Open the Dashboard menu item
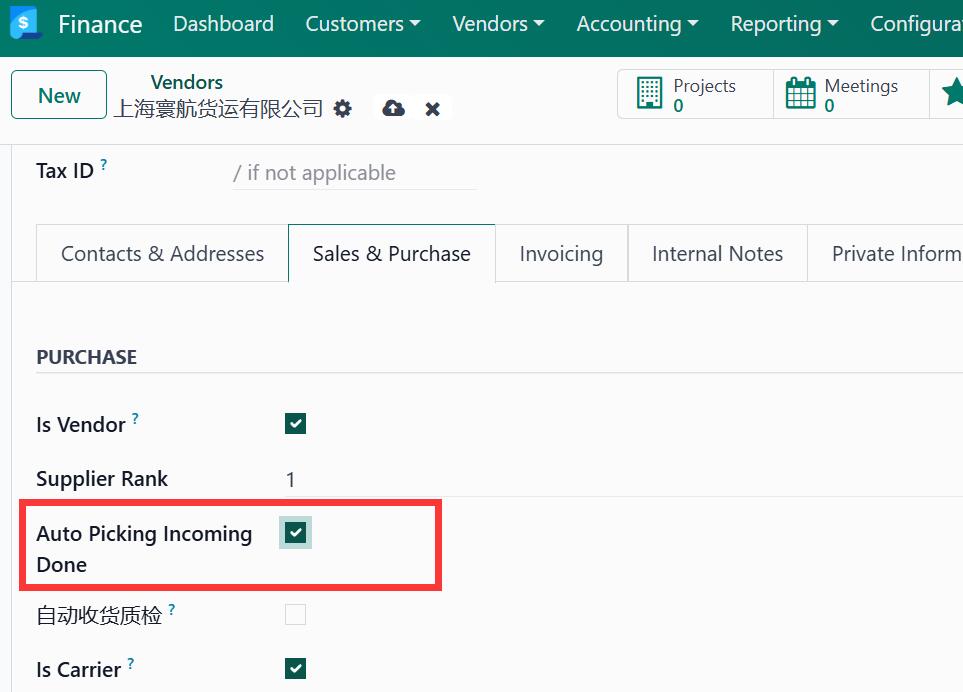 224,24
